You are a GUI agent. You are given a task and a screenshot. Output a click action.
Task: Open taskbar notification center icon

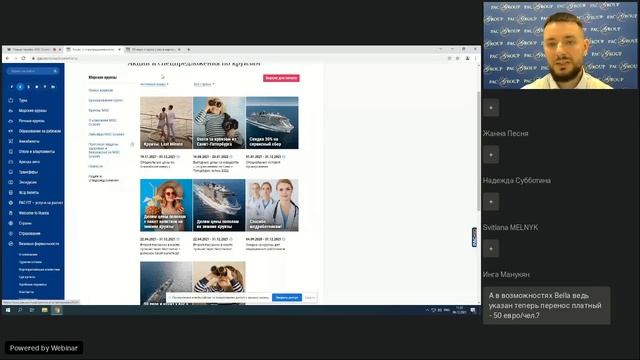473,310
